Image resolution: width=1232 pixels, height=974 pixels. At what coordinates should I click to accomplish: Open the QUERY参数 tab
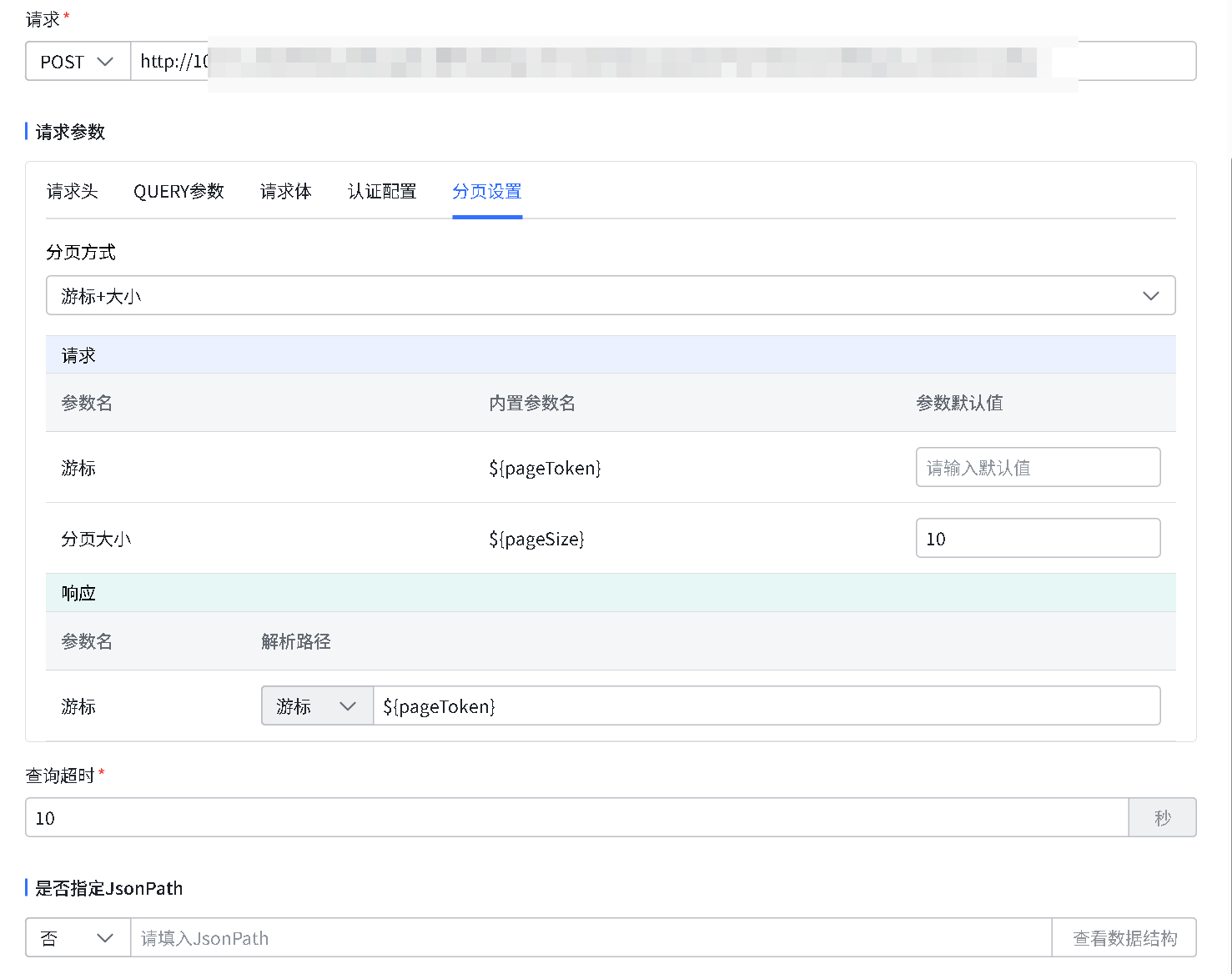179,192
